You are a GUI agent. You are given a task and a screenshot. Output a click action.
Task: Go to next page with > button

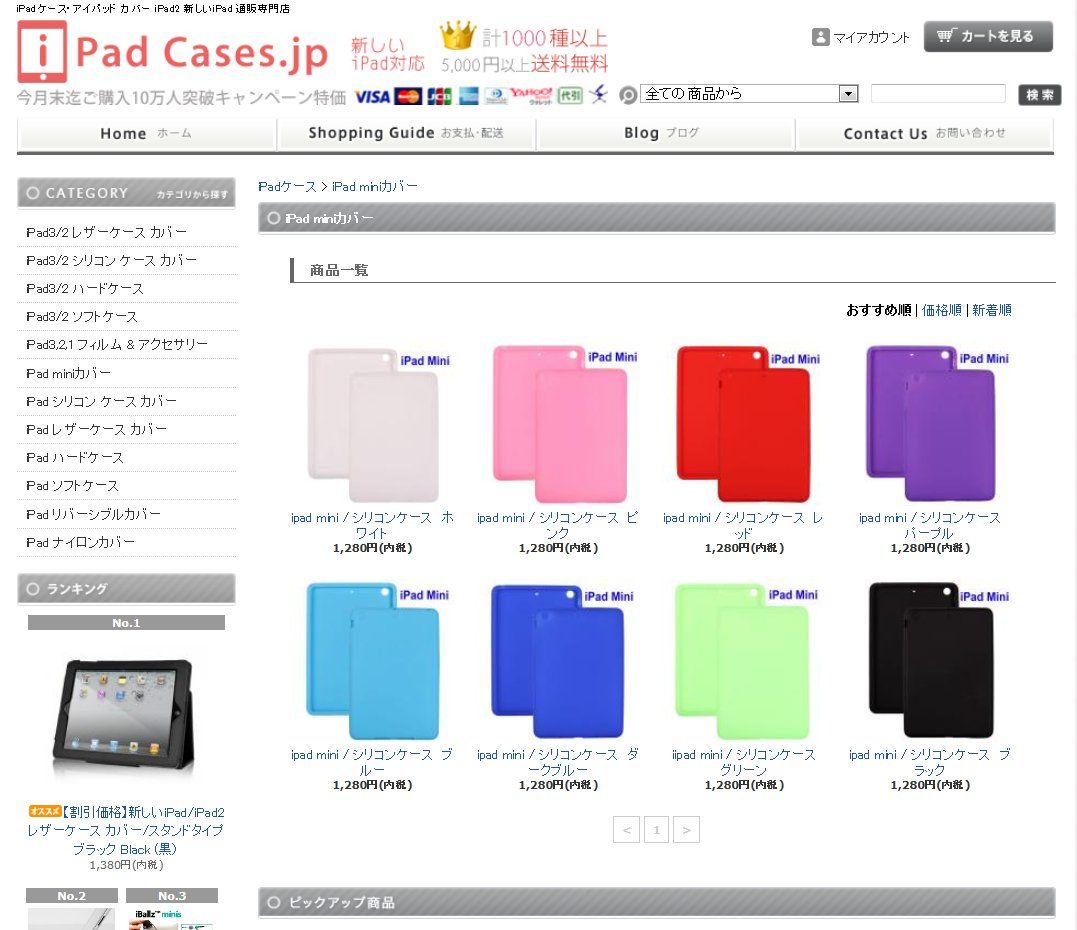[686, 830]
